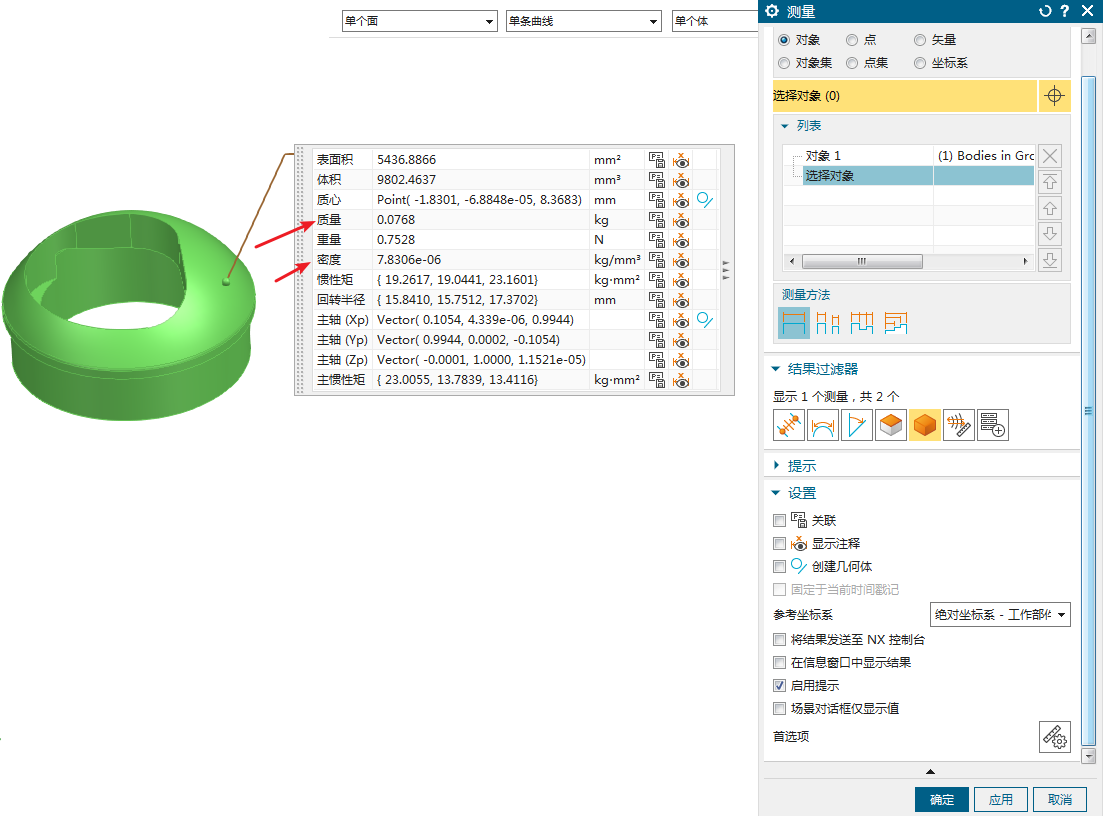1109x816 pixels.
Task: Open the 参考坐标系 dropdown
Action: pos(1000,614)
